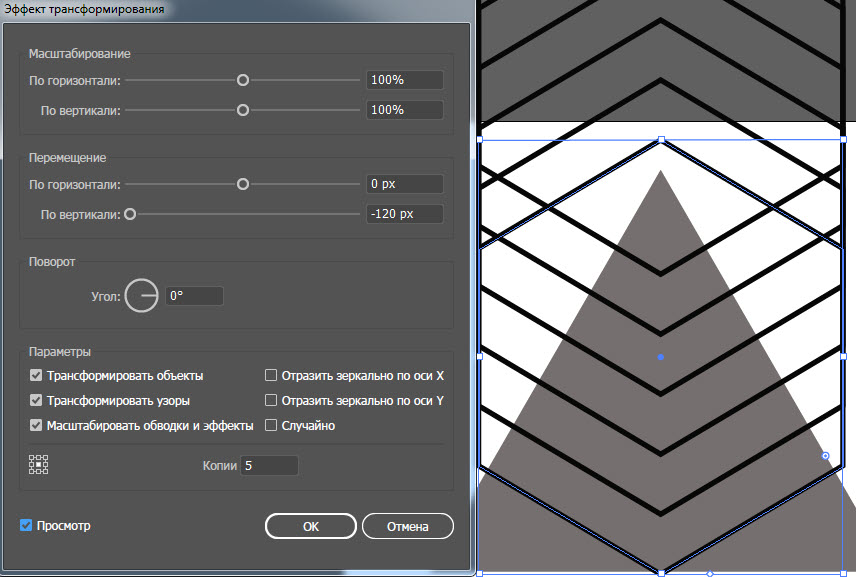Enable Отразить зеркально по оси X

click(271, 375)
